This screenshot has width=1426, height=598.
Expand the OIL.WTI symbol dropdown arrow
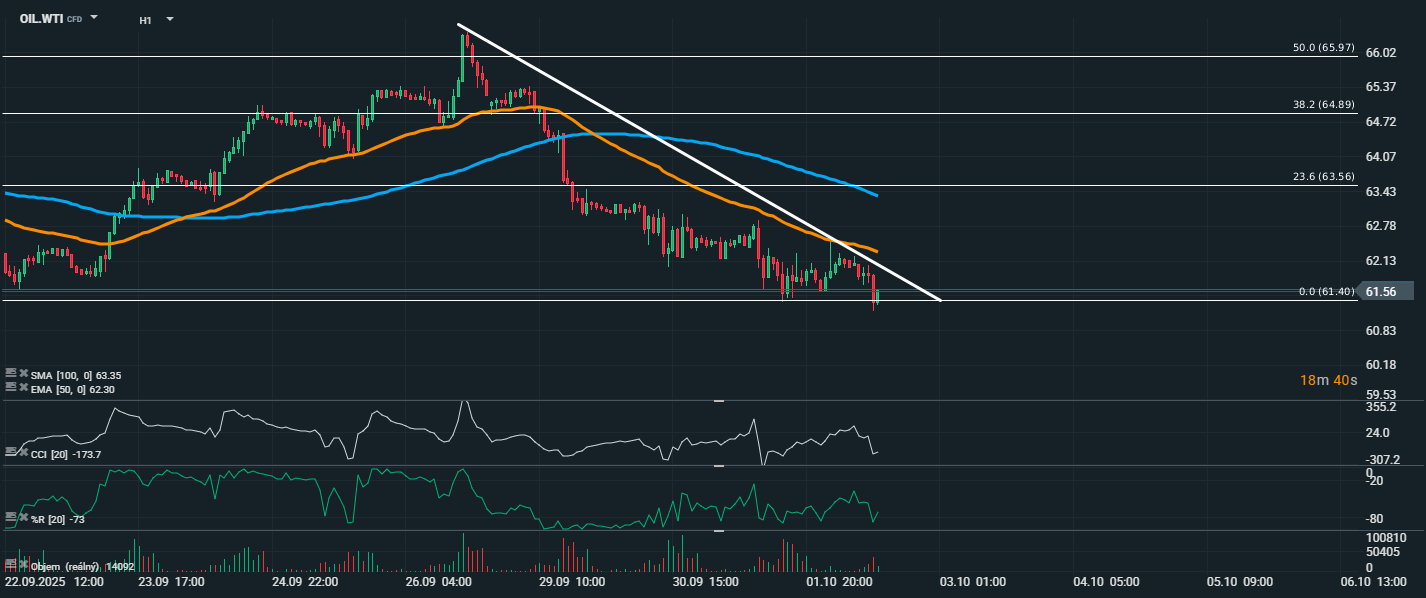(x=94, y=18)
